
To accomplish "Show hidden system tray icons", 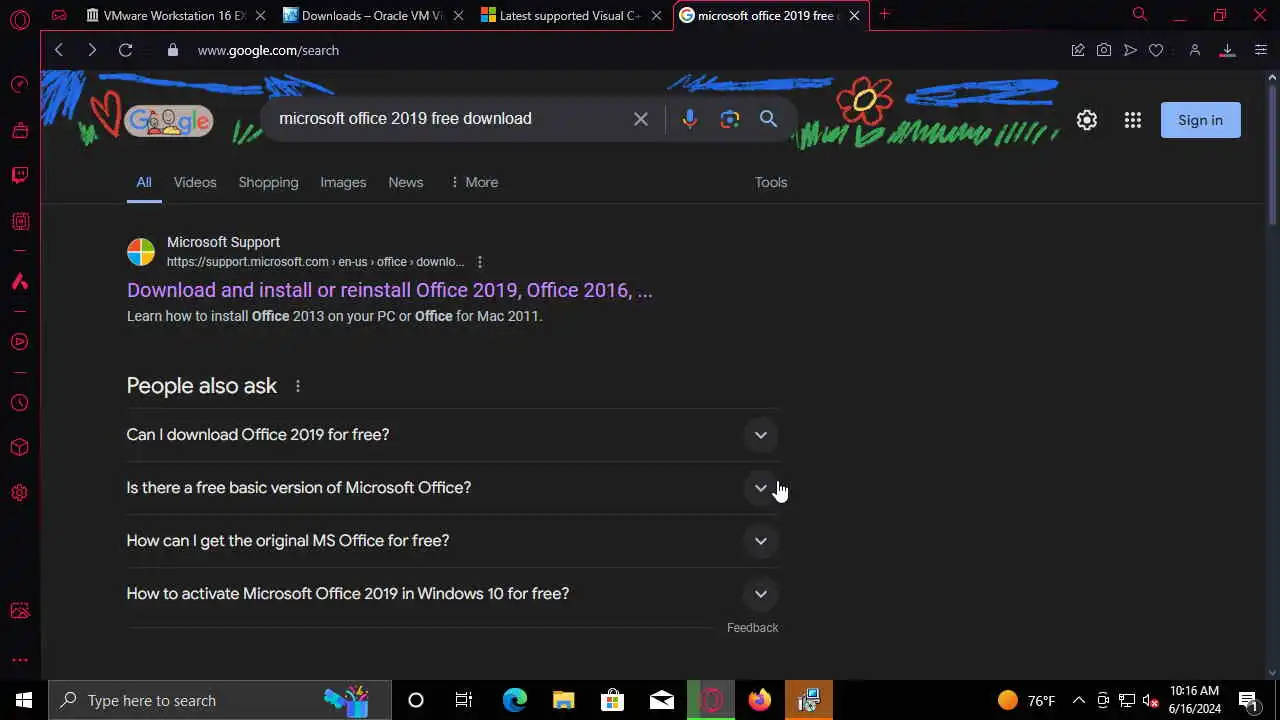I will (x=1079, y=700).
